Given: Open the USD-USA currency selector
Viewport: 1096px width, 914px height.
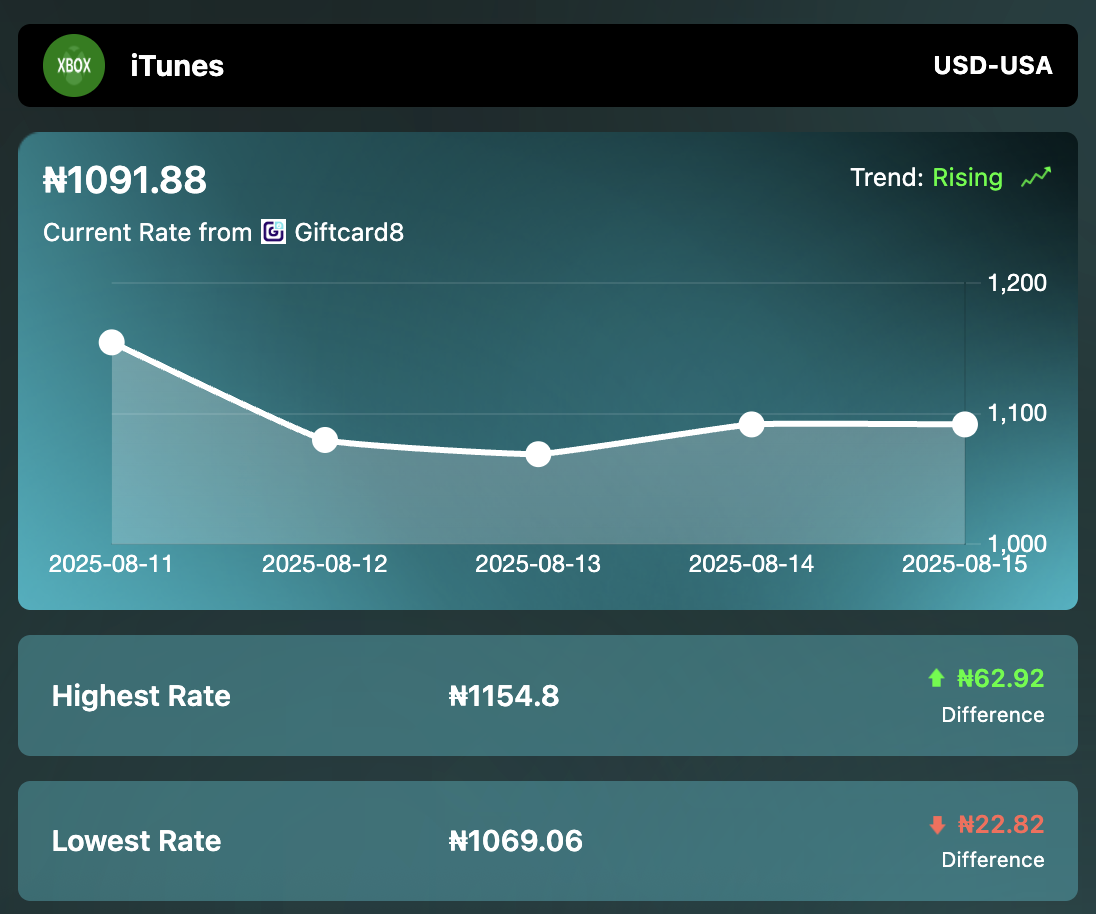Looking at the screenshot, I should point(993,65).
